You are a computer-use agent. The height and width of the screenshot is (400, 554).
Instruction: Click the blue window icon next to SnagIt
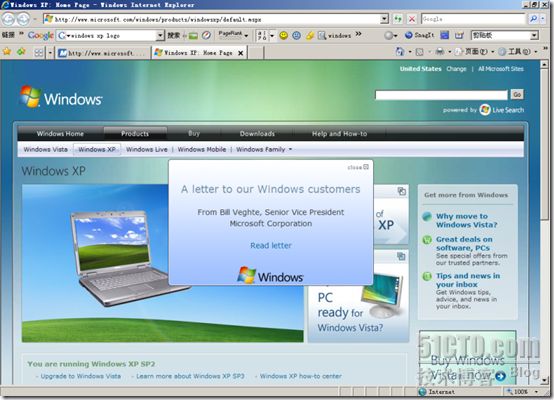(445, 35)
